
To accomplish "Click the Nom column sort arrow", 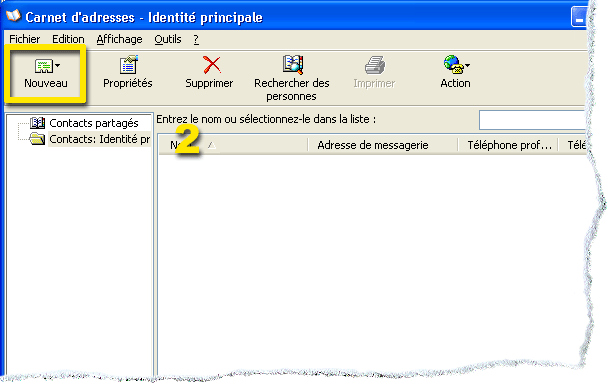I will (212, 146).
